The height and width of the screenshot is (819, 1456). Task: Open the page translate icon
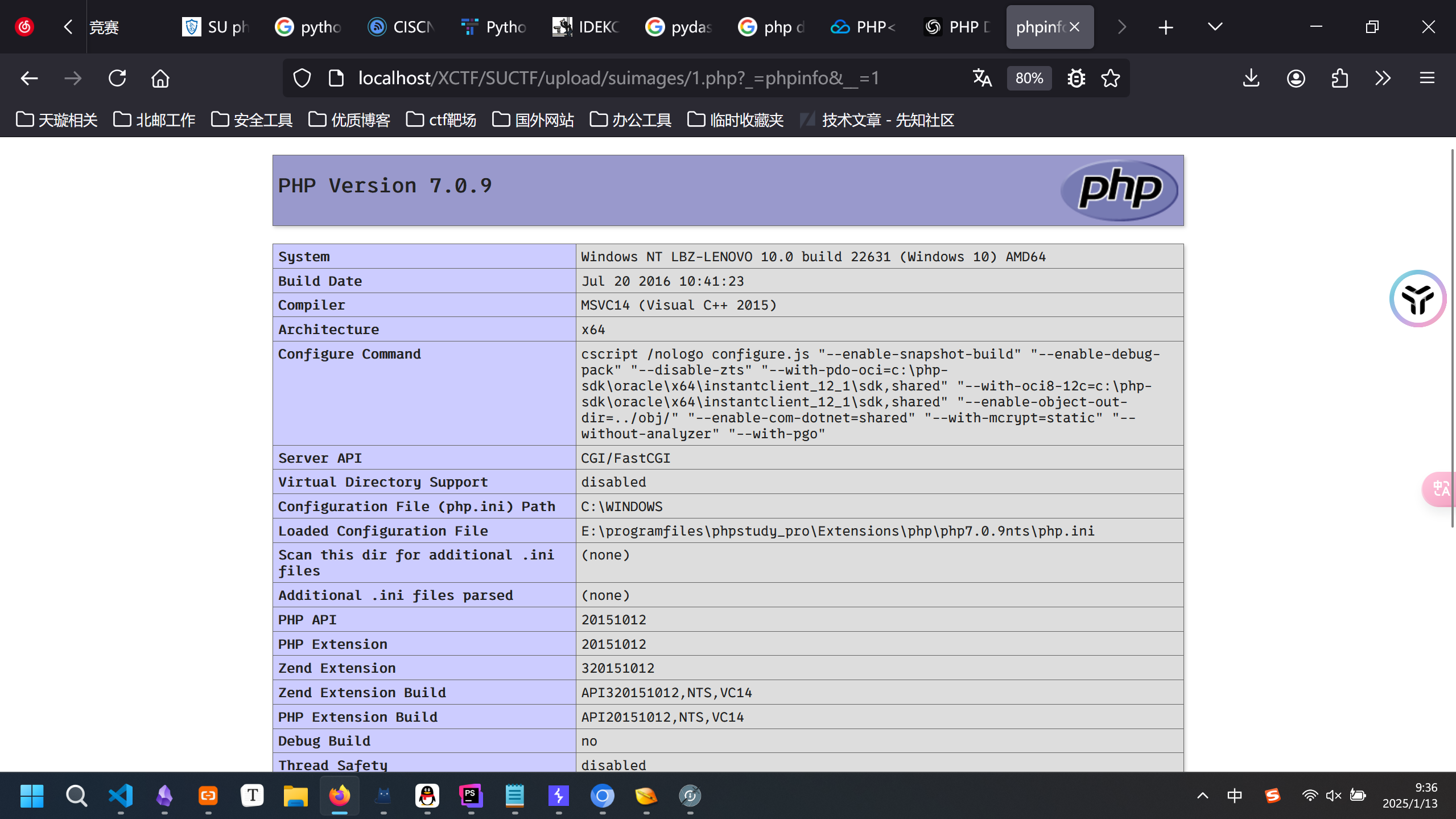click(982, 78)
